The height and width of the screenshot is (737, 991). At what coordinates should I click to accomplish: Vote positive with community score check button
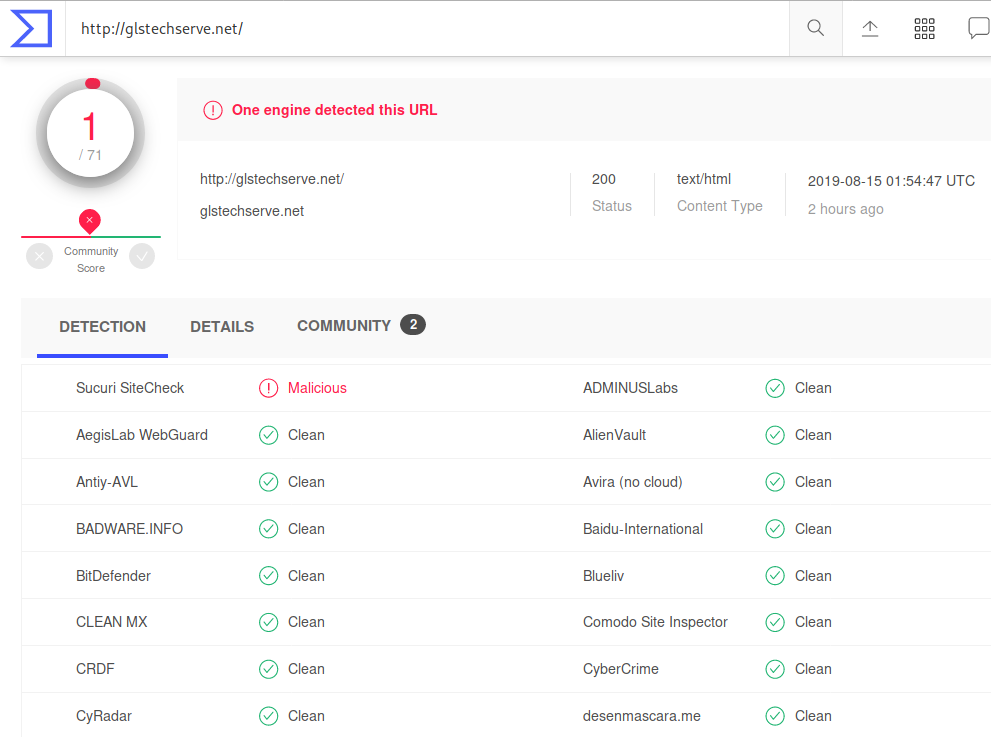[x=142, y=256]
